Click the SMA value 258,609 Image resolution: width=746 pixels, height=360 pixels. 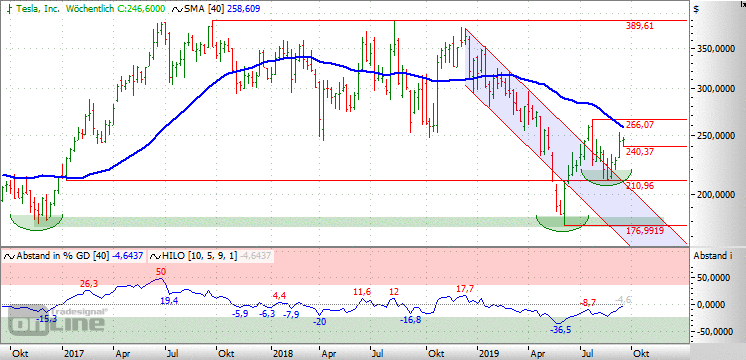(x=244, y=9)
